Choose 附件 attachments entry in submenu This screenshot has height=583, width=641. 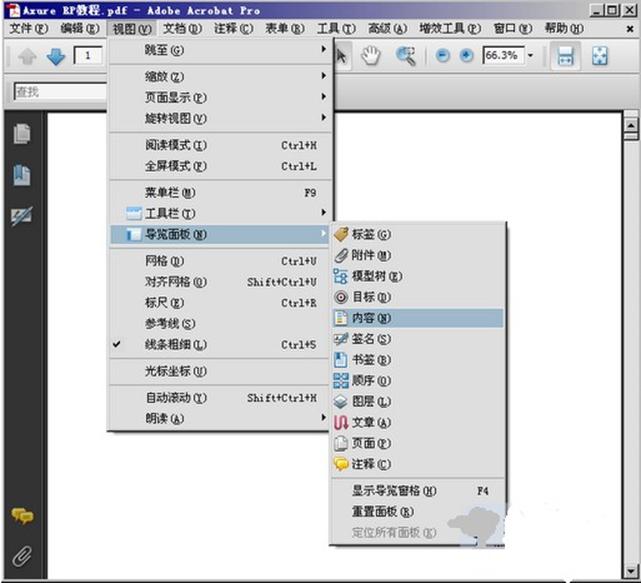click(x=417, y=255)
